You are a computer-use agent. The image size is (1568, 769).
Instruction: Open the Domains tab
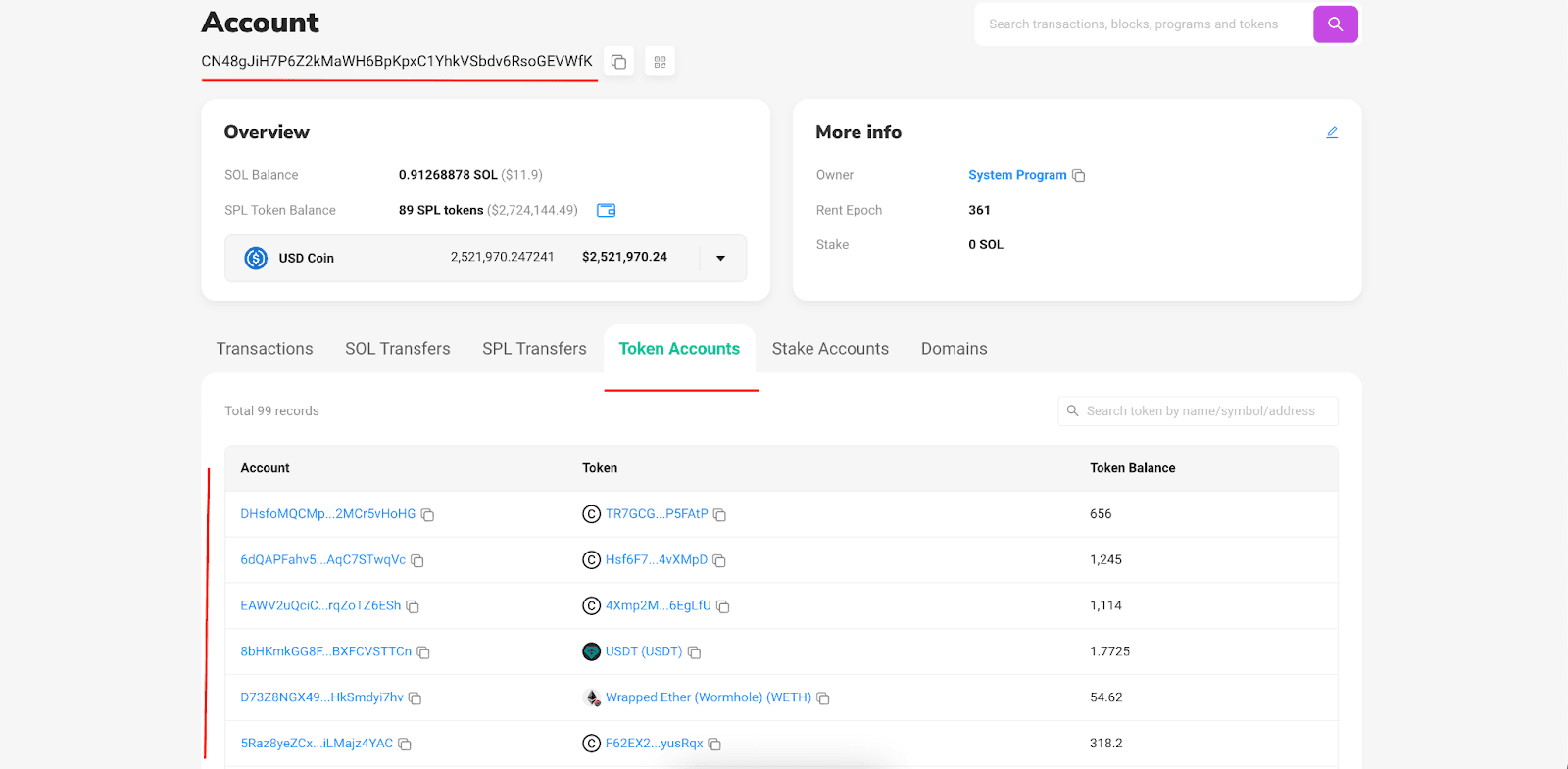pyautogui.click(x=954, y=349)
